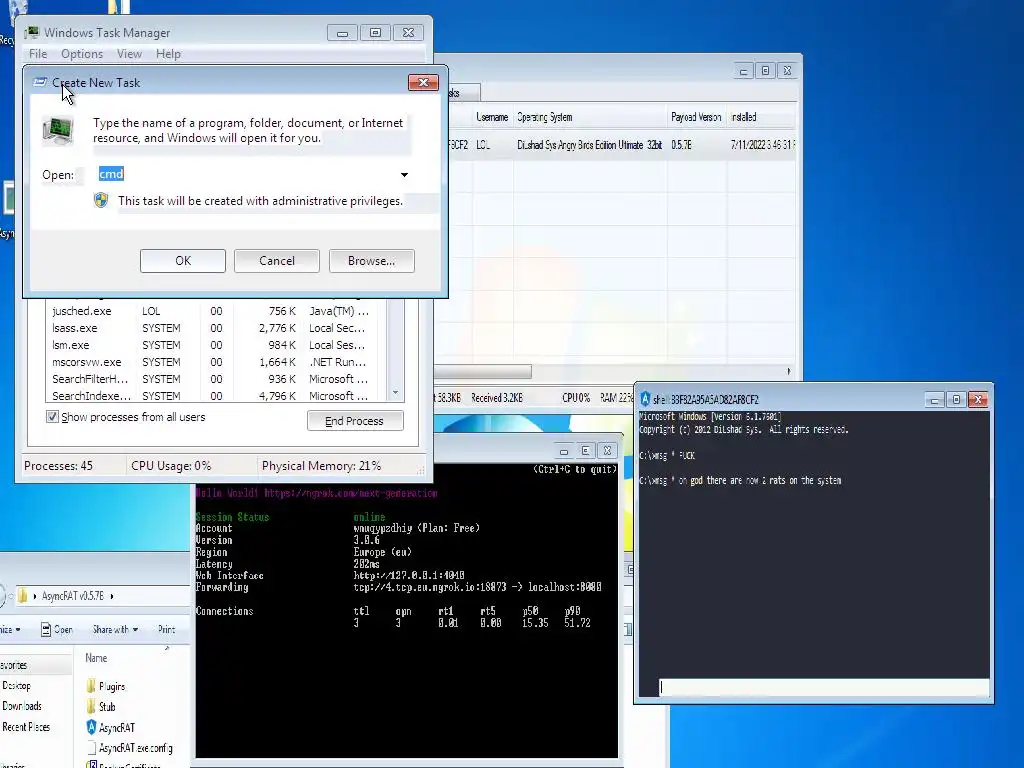Click the ngrok Web Interface URL text
This screenshot has height=768, width=1024.
(409, 575)
